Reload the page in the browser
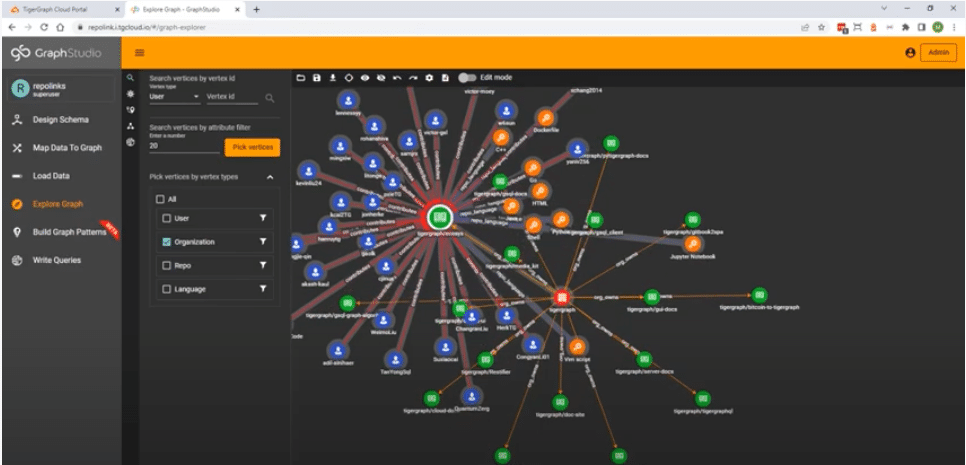 click(44, 27)
